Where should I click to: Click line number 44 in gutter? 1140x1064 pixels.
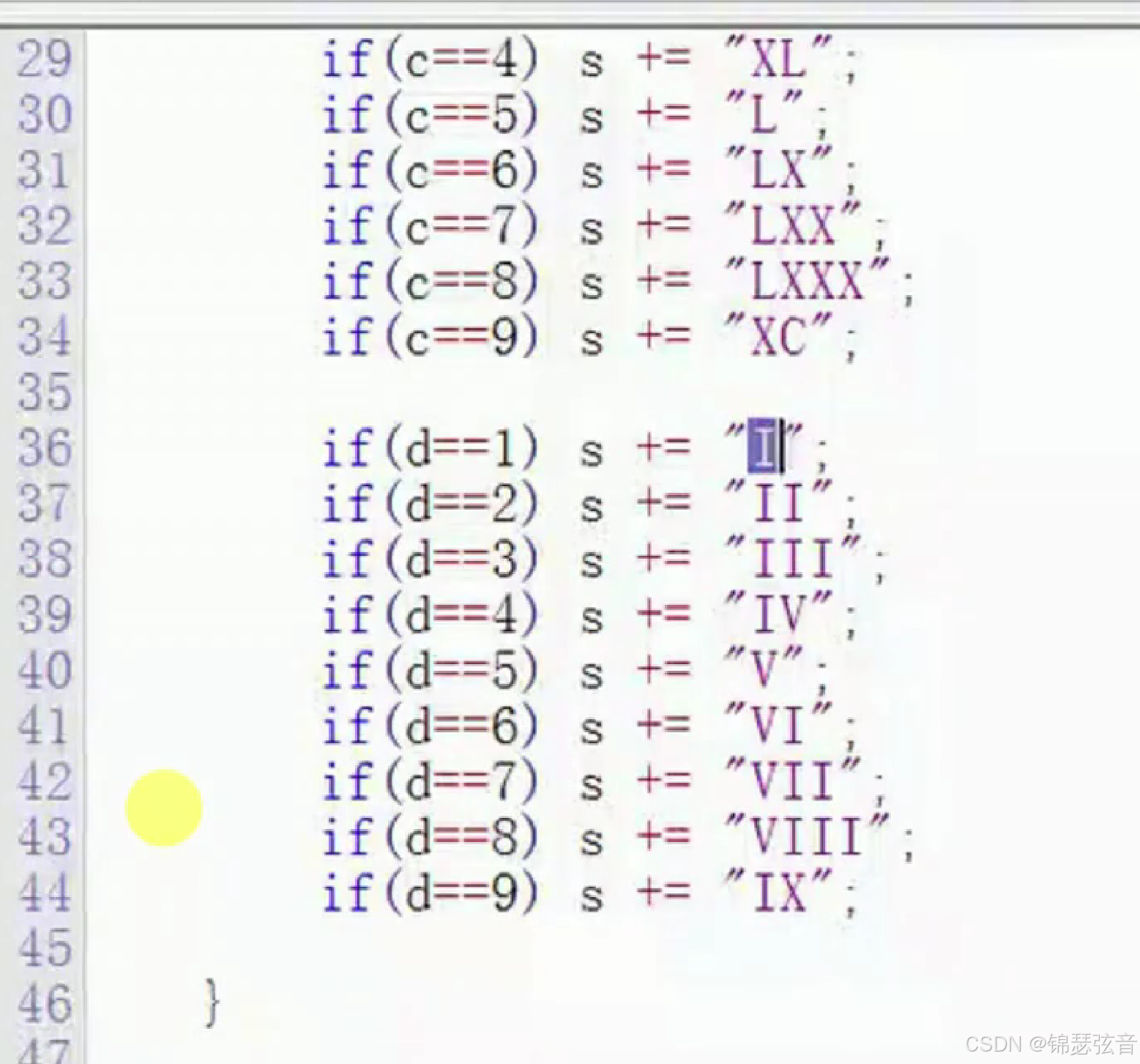(45, 893)
